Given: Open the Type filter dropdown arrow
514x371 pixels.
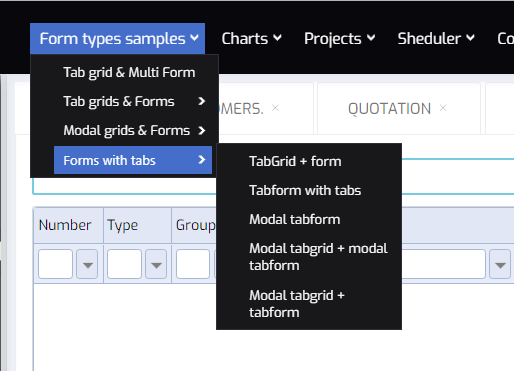Looking at the screenshot, I should point(156,264).
